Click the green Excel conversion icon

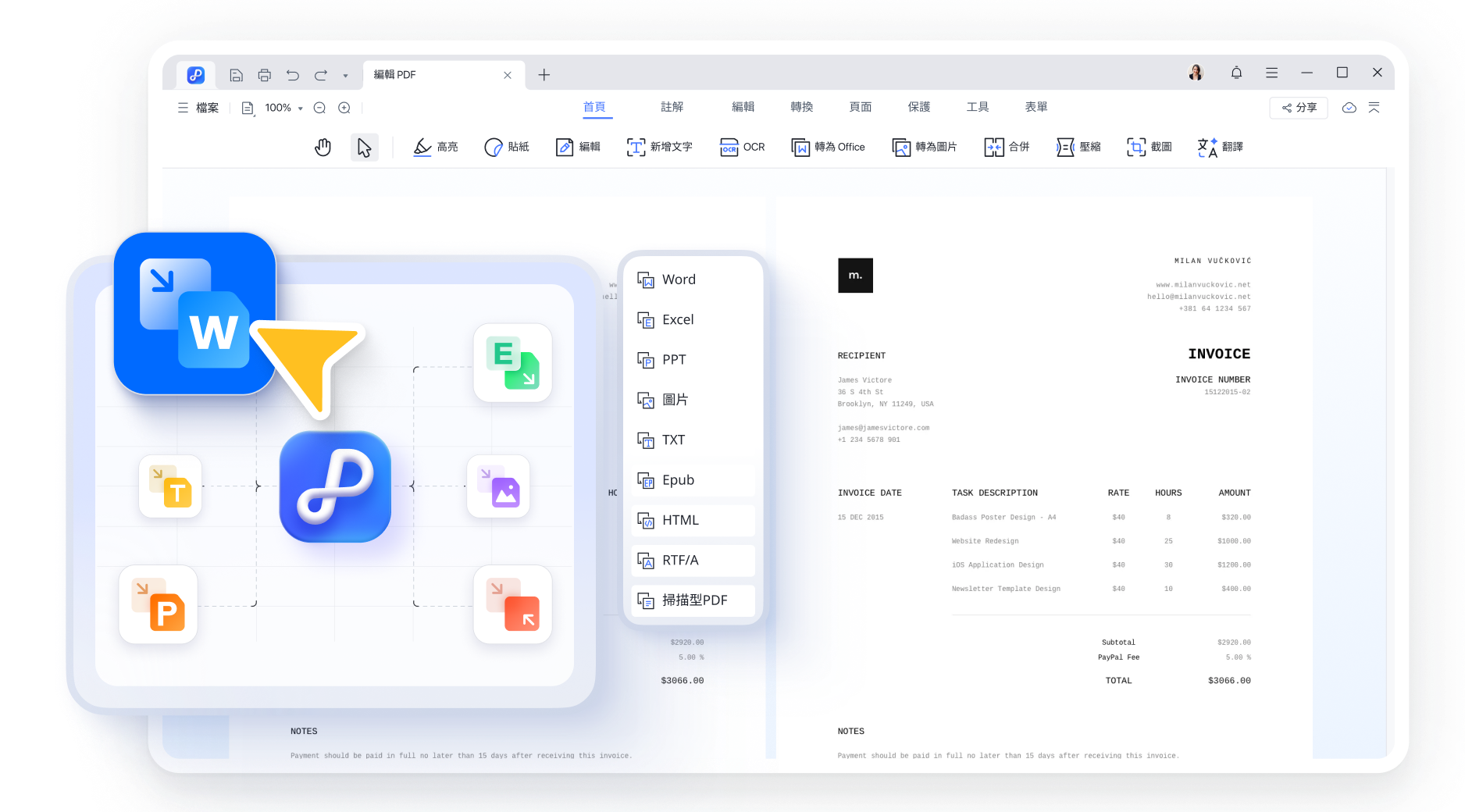coord(512,363)
